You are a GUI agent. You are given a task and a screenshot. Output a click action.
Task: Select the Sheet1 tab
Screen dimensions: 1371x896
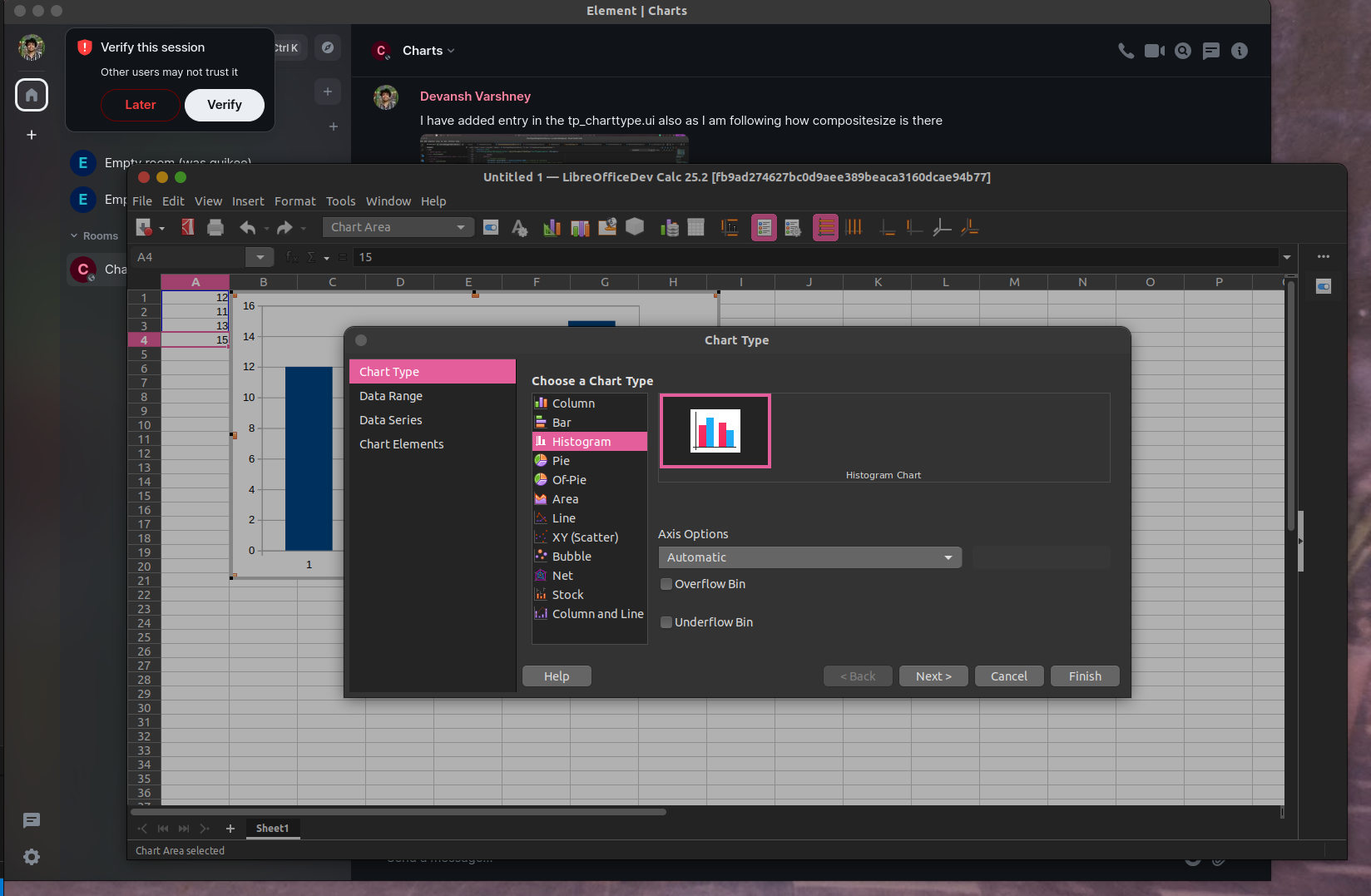pos(272,829)
